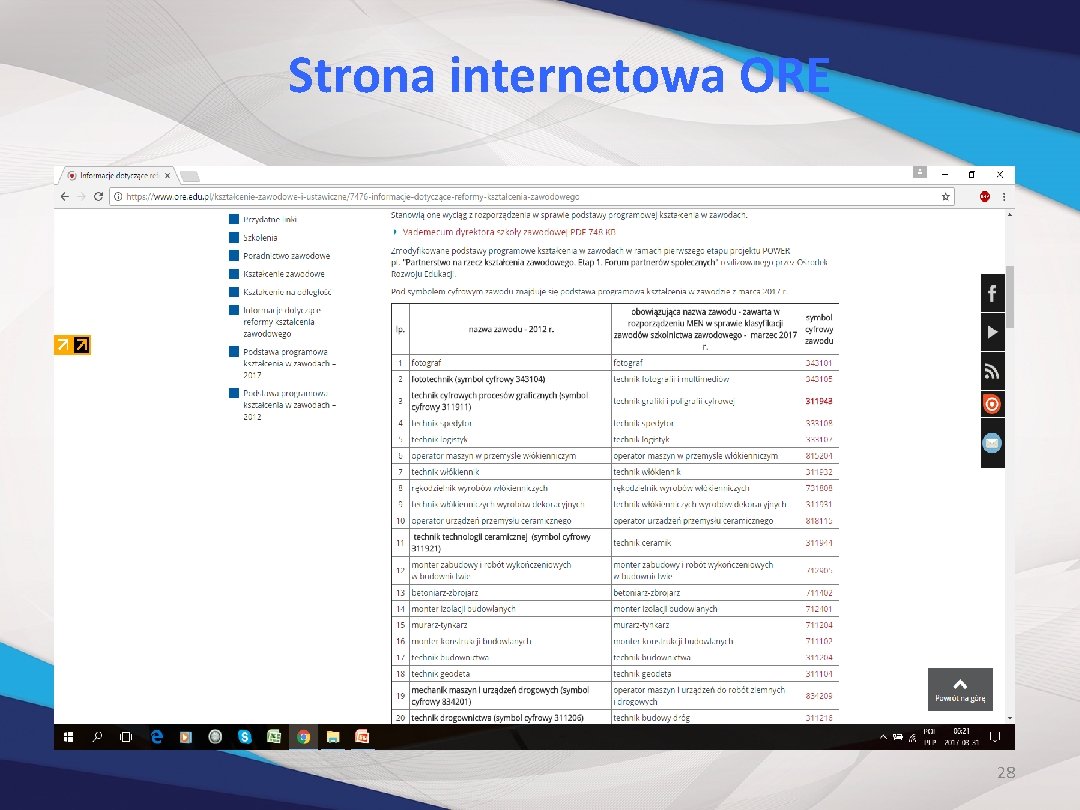This screenshot has height=810, width=1080.
Task: Click symbol code for technik spedytor
Action: pos(818,423)
